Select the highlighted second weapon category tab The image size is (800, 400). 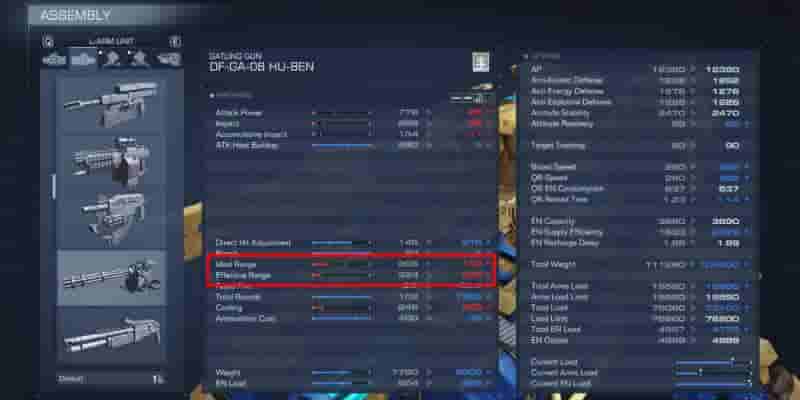coord(83,60)
